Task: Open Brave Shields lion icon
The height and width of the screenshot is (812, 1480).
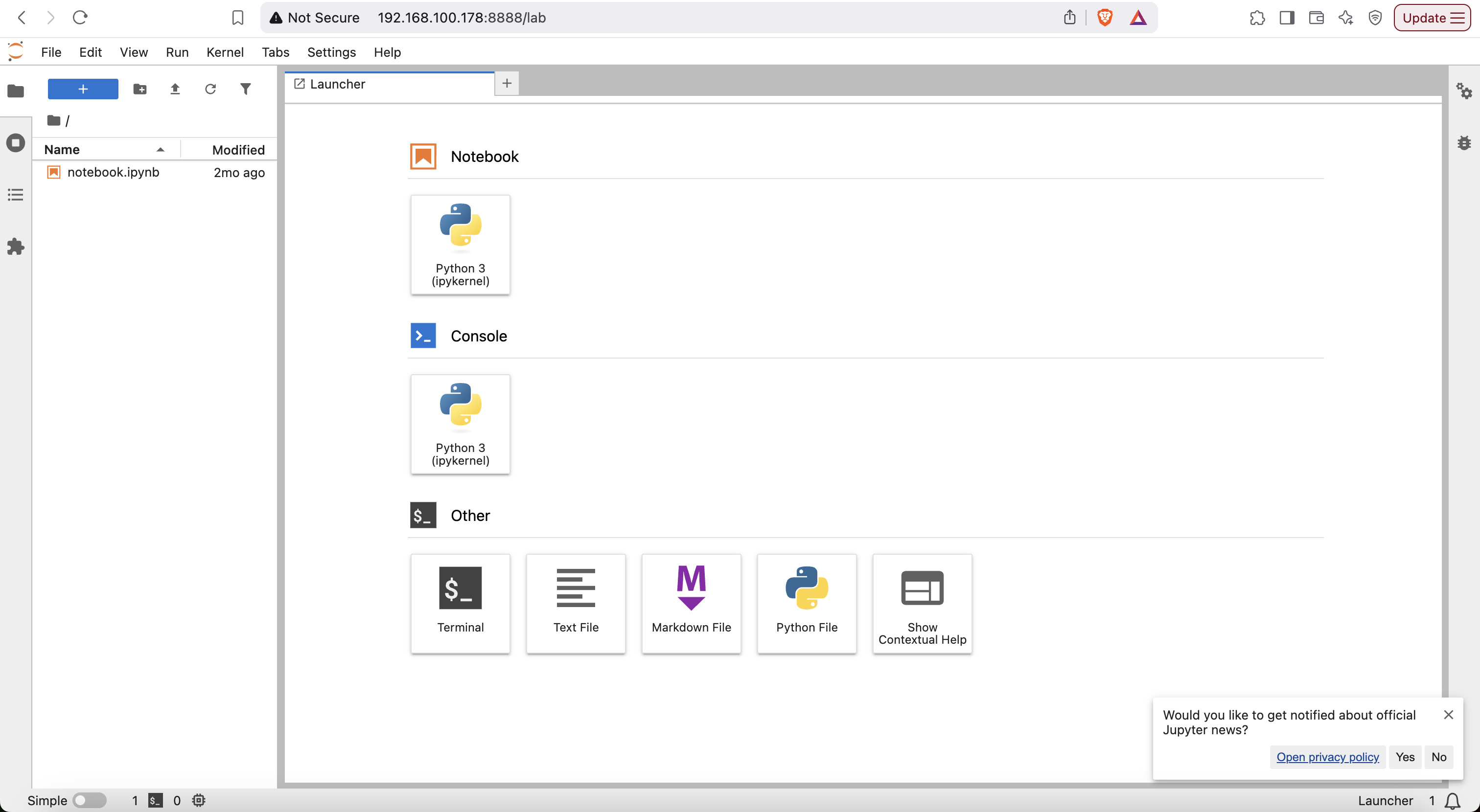Action: tap(1104, 18)
